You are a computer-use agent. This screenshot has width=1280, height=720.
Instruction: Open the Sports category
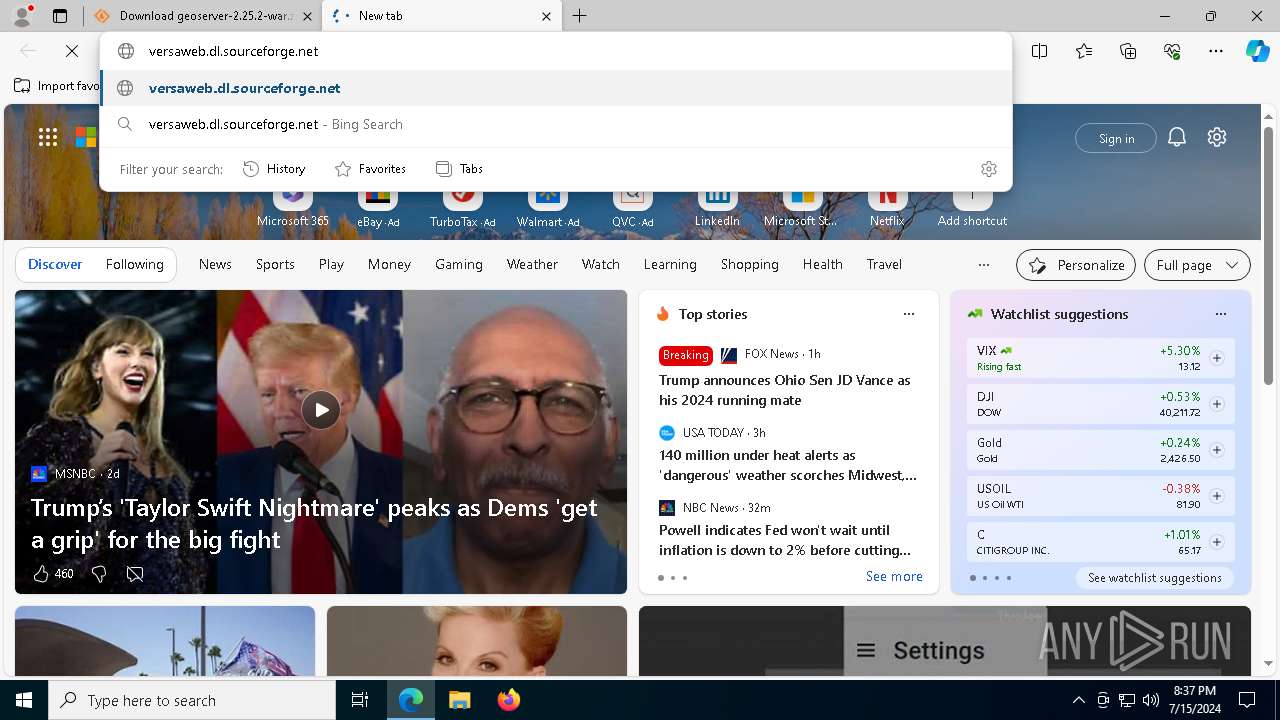coord(275,264)
